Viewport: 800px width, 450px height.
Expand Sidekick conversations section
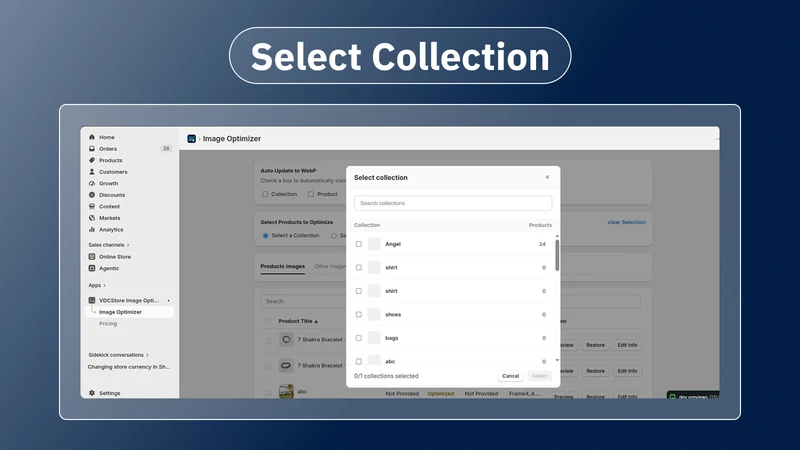(x=118, y=355)
